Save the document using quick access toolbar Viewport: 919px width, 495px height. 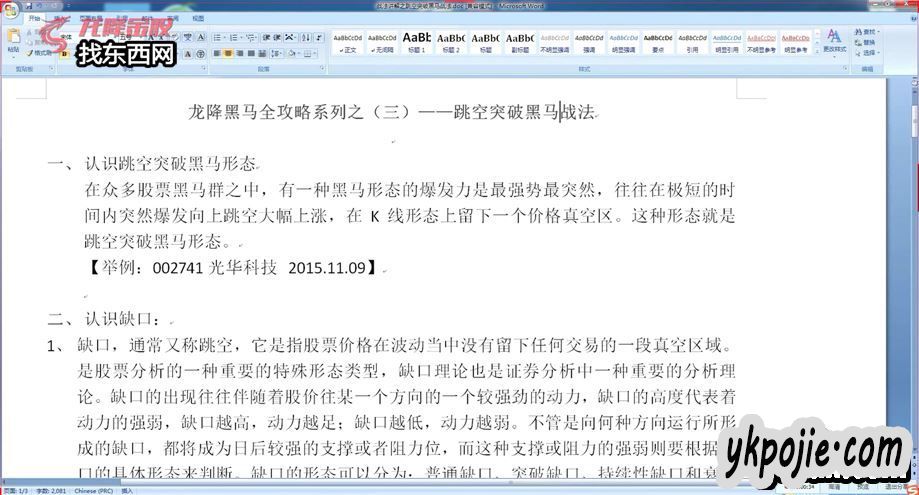tap(27, 5)
